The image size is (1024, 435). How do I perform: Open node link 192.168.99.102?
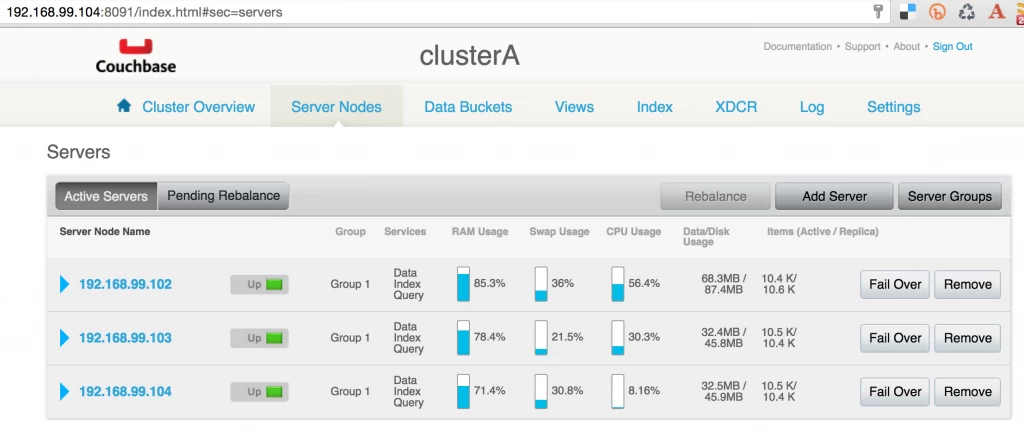(x=125, y=284)
